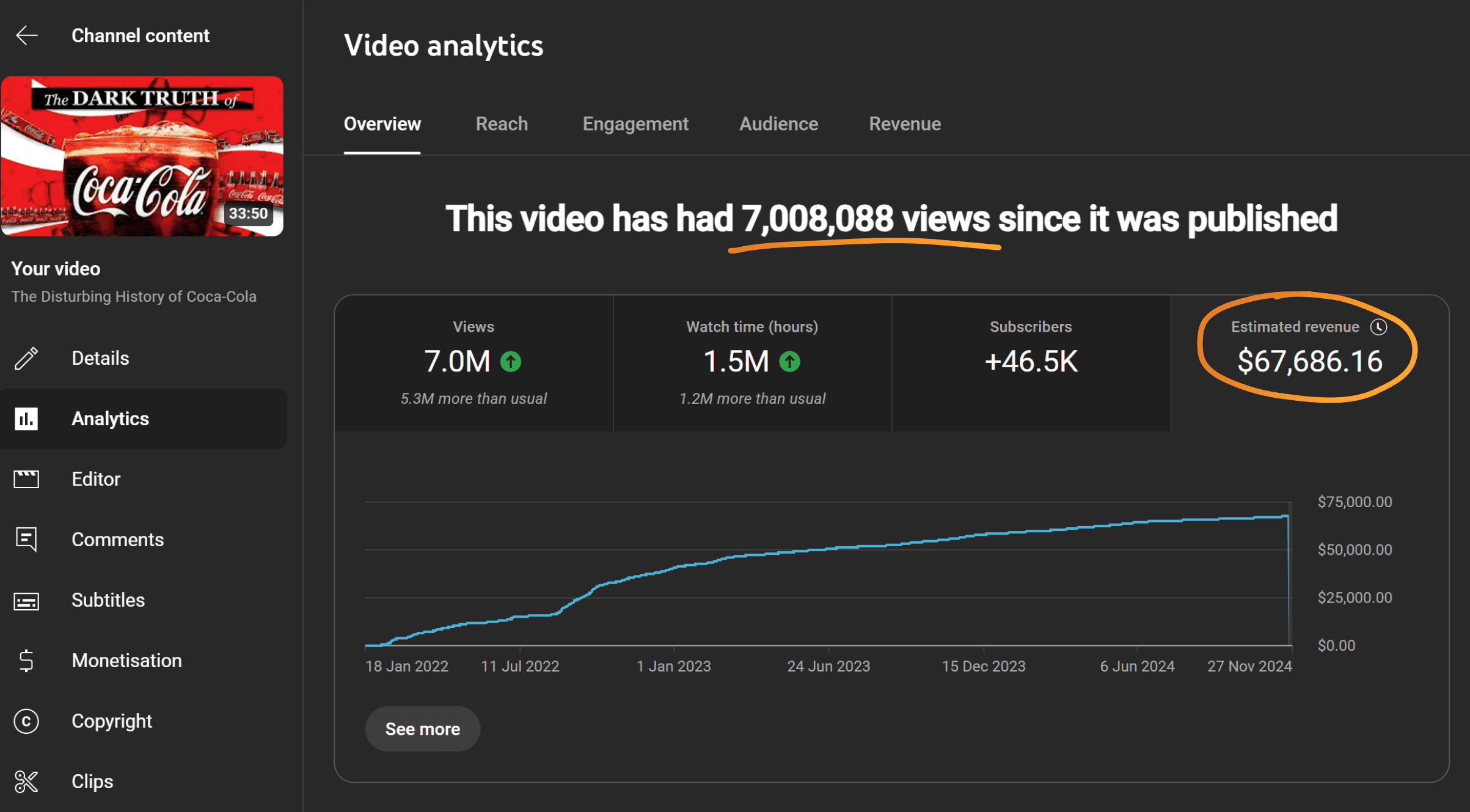
Task: Click the Coca-Cola video thumbnail
Action: [x=142, y=156]
